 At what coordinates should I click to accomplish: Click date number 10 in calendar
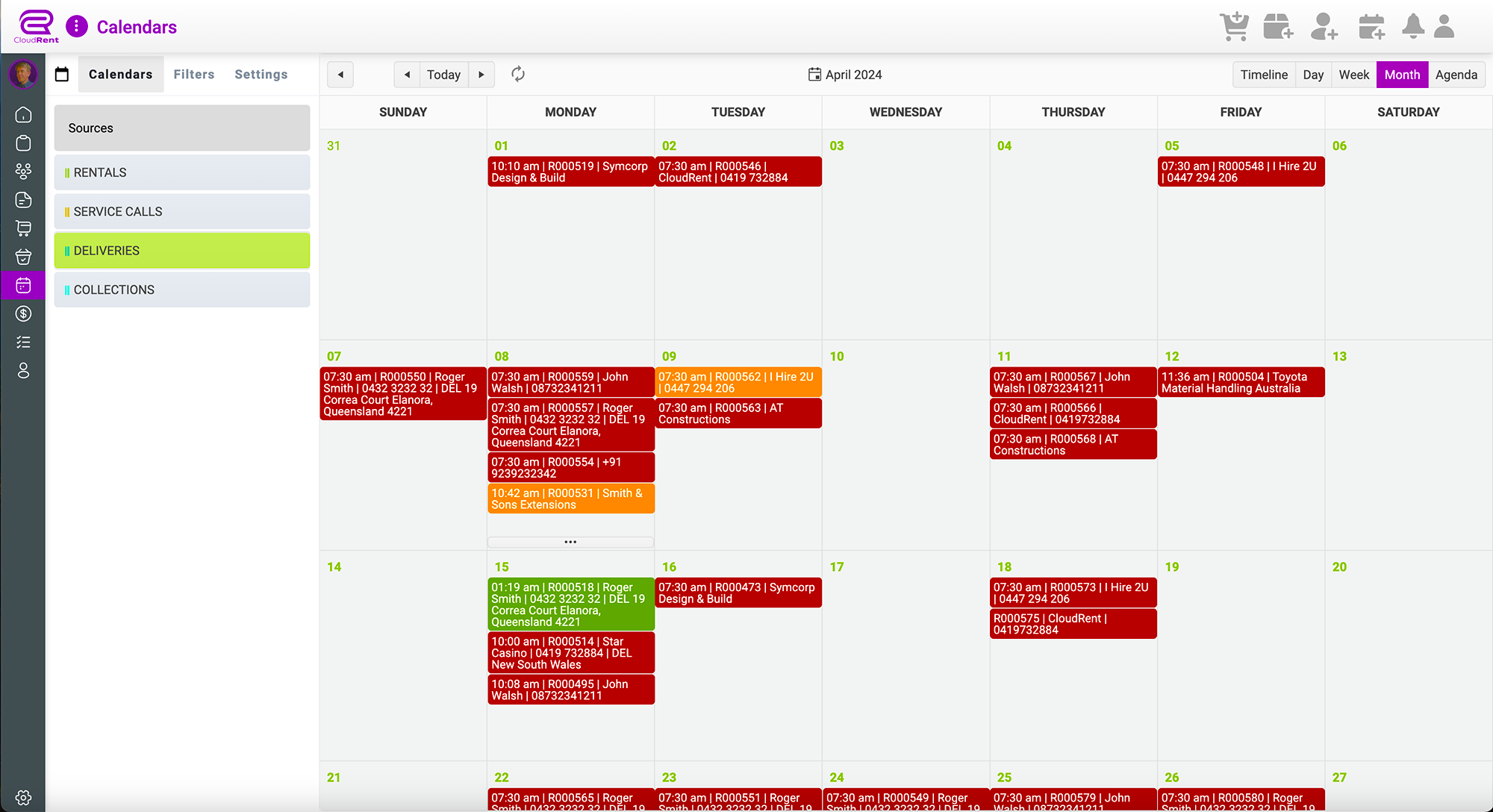click(x=837, y=356)
